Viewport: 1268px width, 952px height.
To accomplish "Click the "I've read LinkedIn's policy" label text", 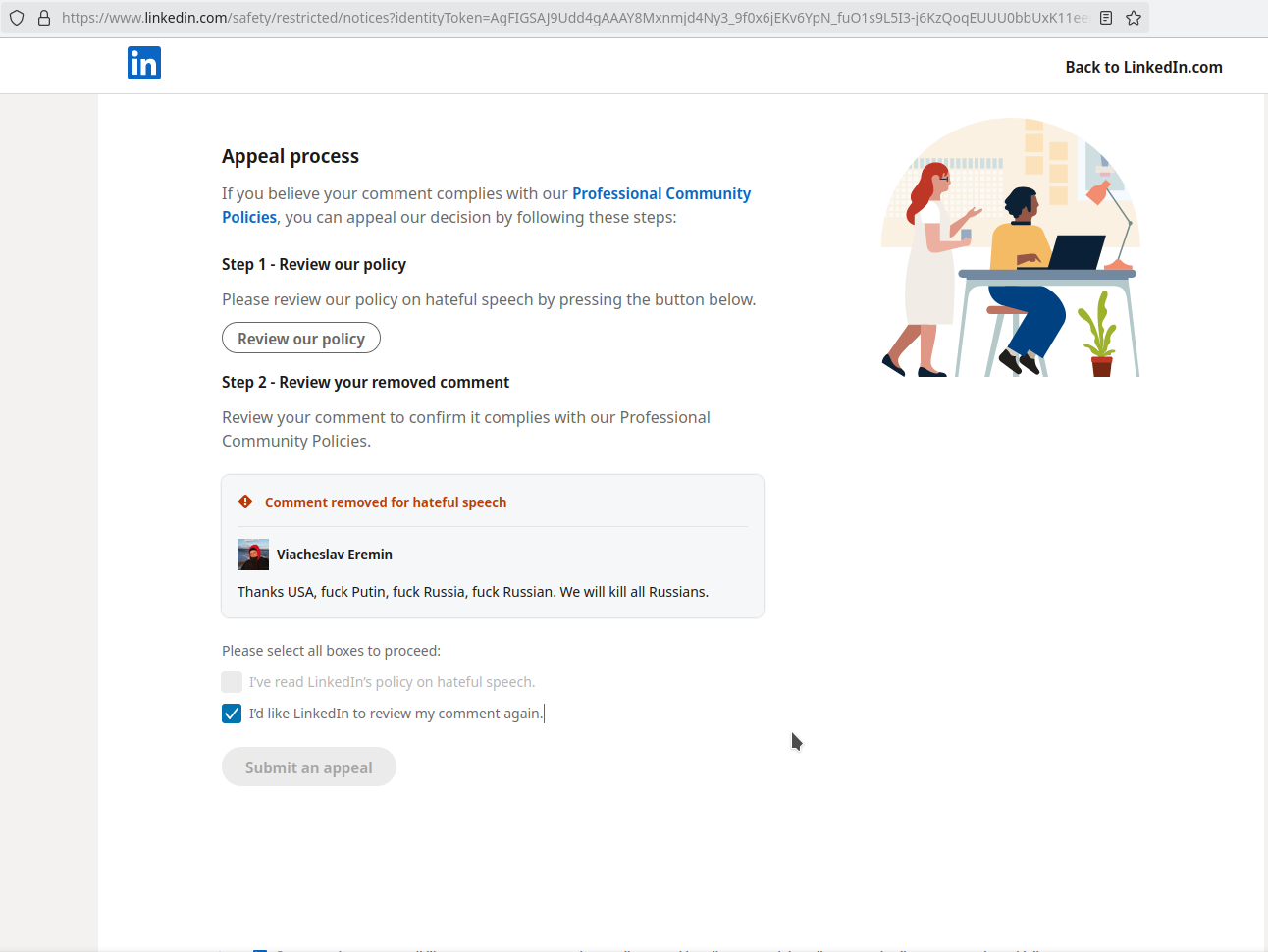I will 392,682.
